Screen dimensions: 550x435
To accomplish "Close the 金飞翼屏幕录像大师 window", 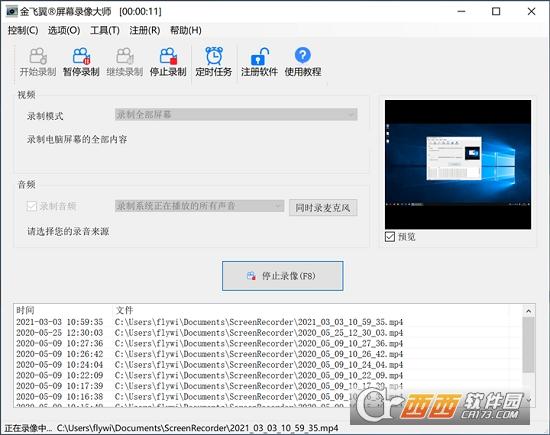I will 531,12.
